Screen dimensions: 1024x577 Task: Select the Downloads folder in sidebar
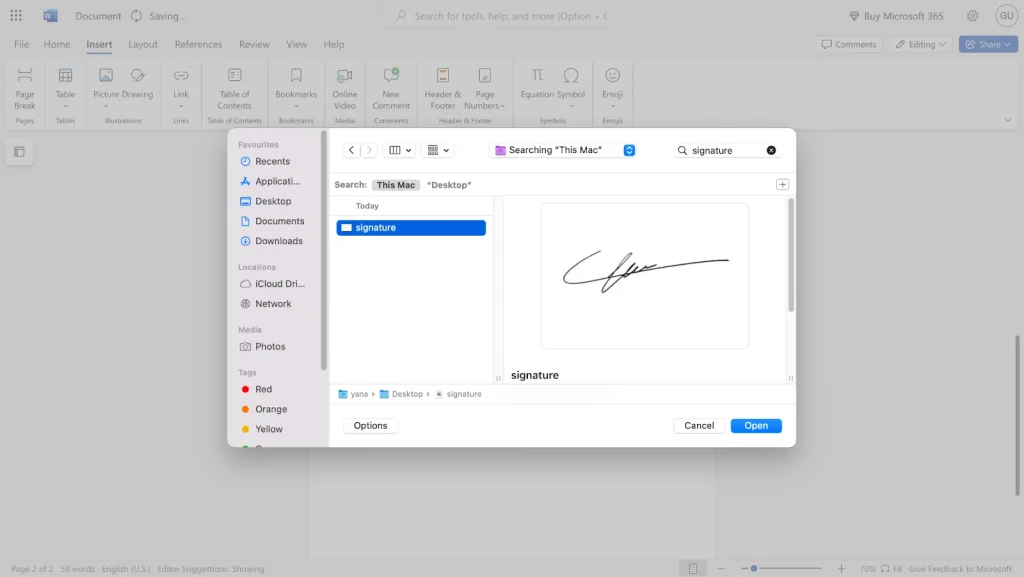click(x=278, y=241)
